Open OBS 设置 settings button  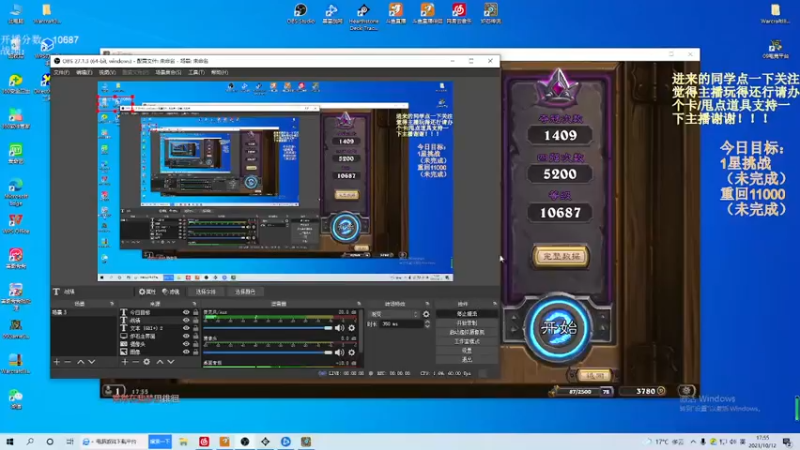pyautogui.click(x=467, y=351)
